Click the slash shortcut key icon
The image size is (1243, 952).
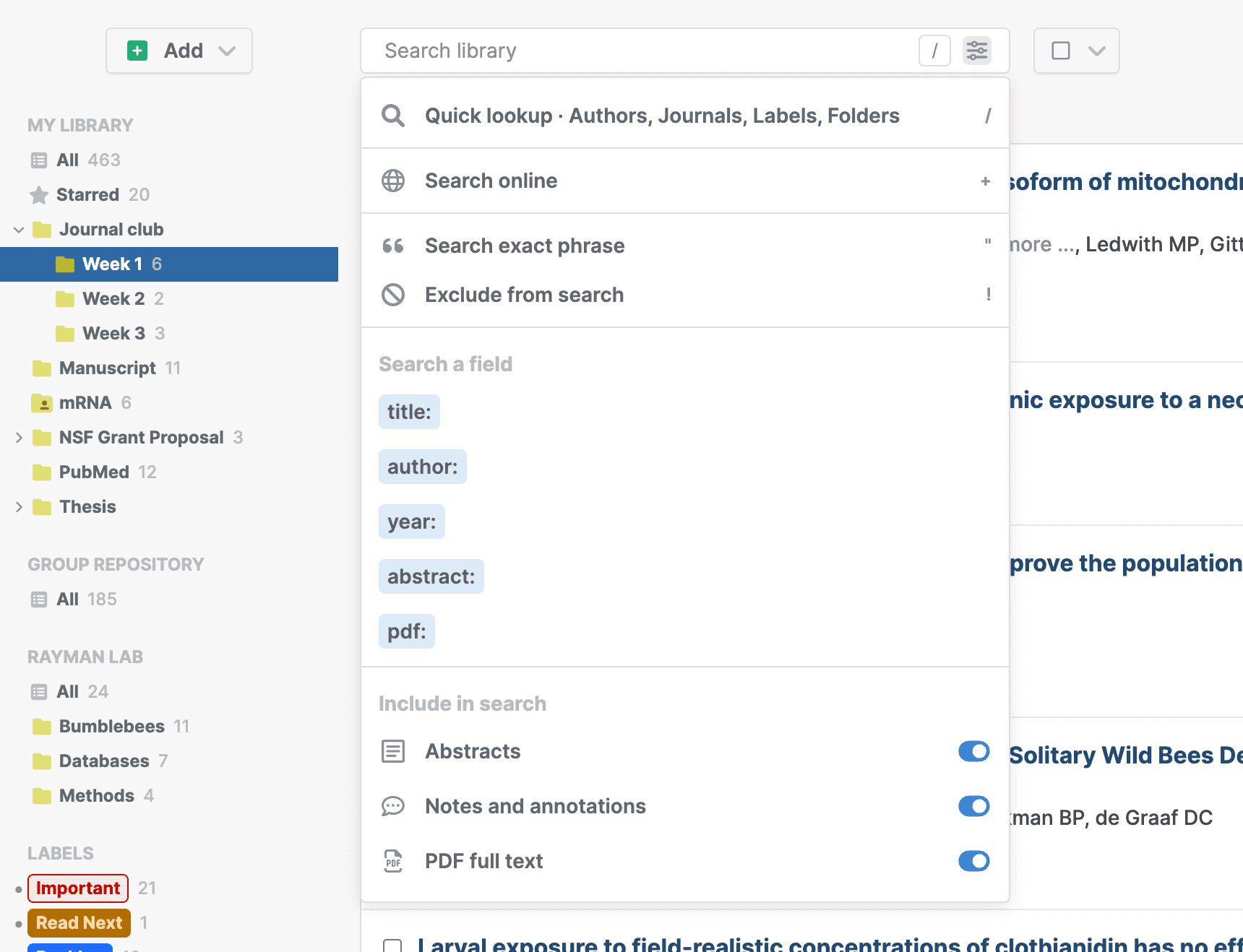point(934,51)
